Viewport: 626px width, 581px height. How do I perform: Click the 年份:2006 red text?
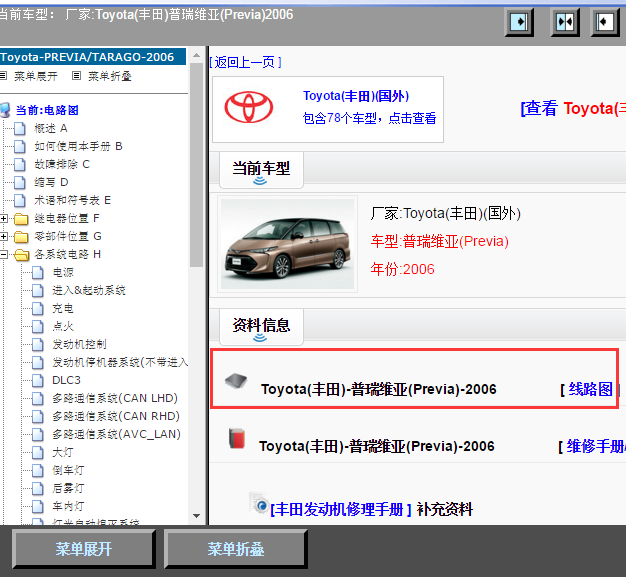pyautogui.click(x=402, y=270)
